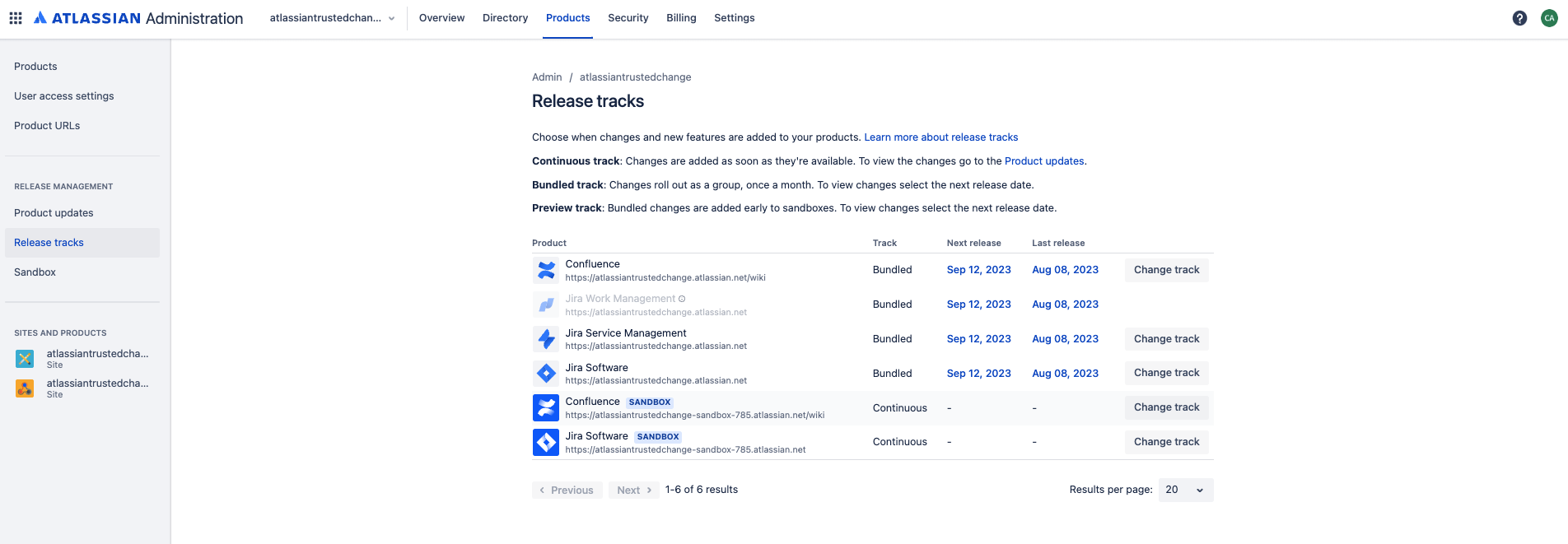Click the SANDBOX badge next to Jira Software

(x=658, y=437)
